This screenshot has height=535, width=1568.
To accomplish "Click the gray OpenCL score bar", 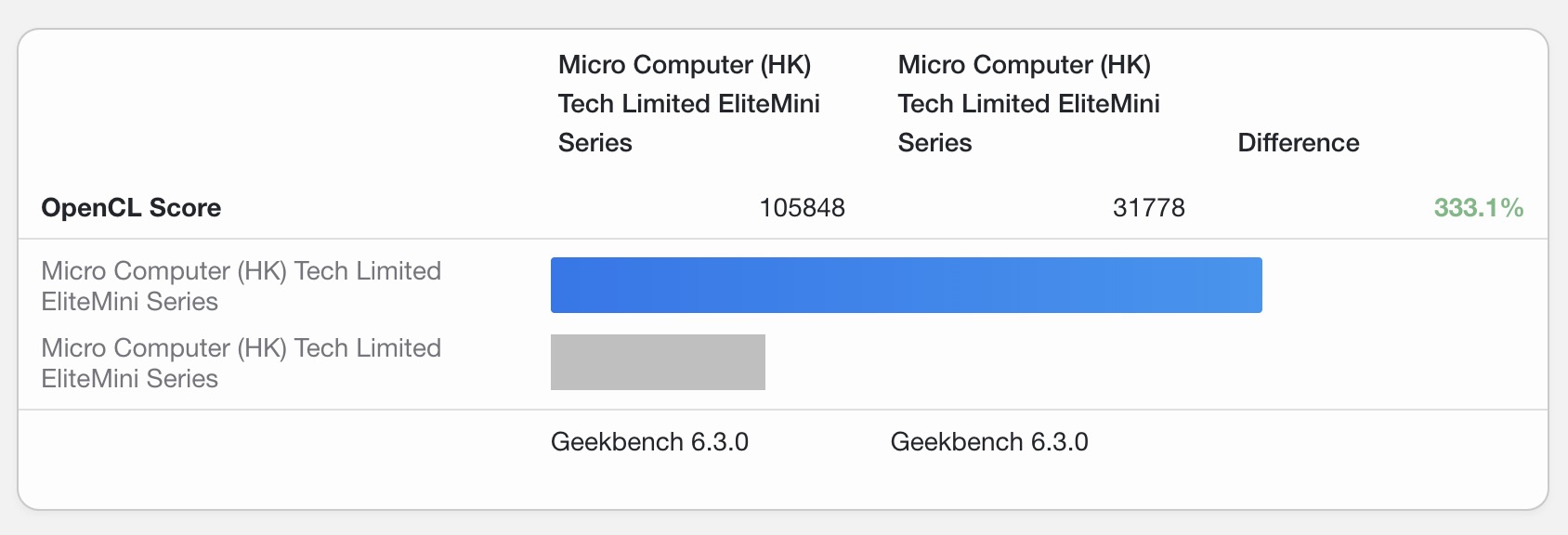I will point(658,362).
